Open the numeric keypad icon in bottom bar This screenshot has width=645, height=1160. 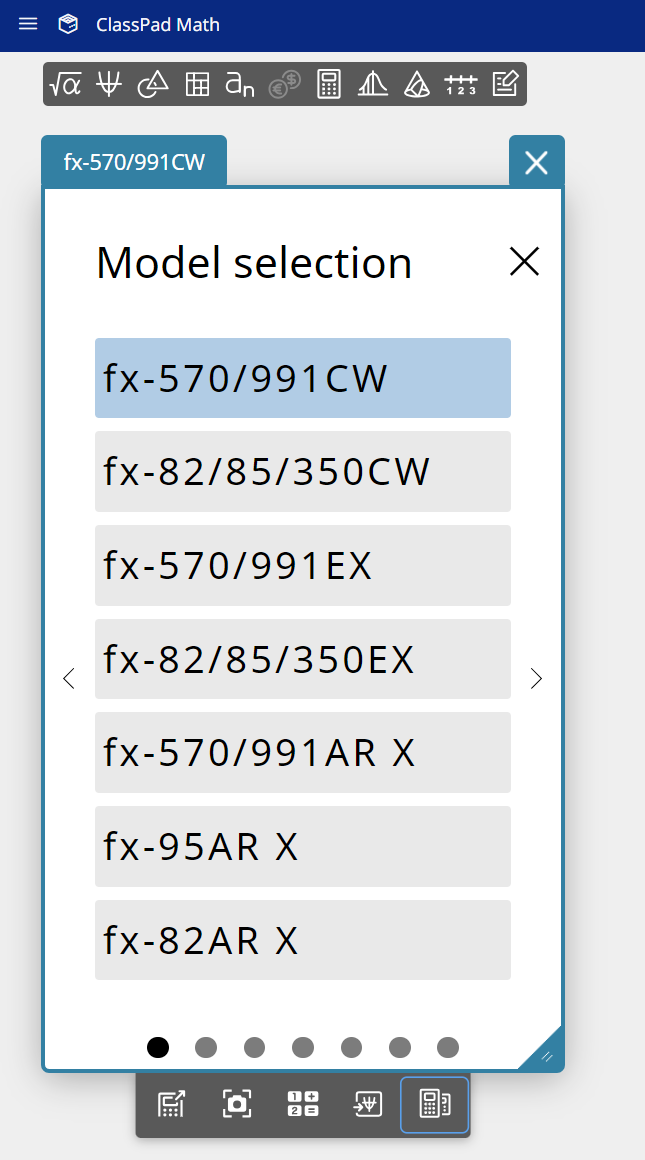tap(301, 1104)
